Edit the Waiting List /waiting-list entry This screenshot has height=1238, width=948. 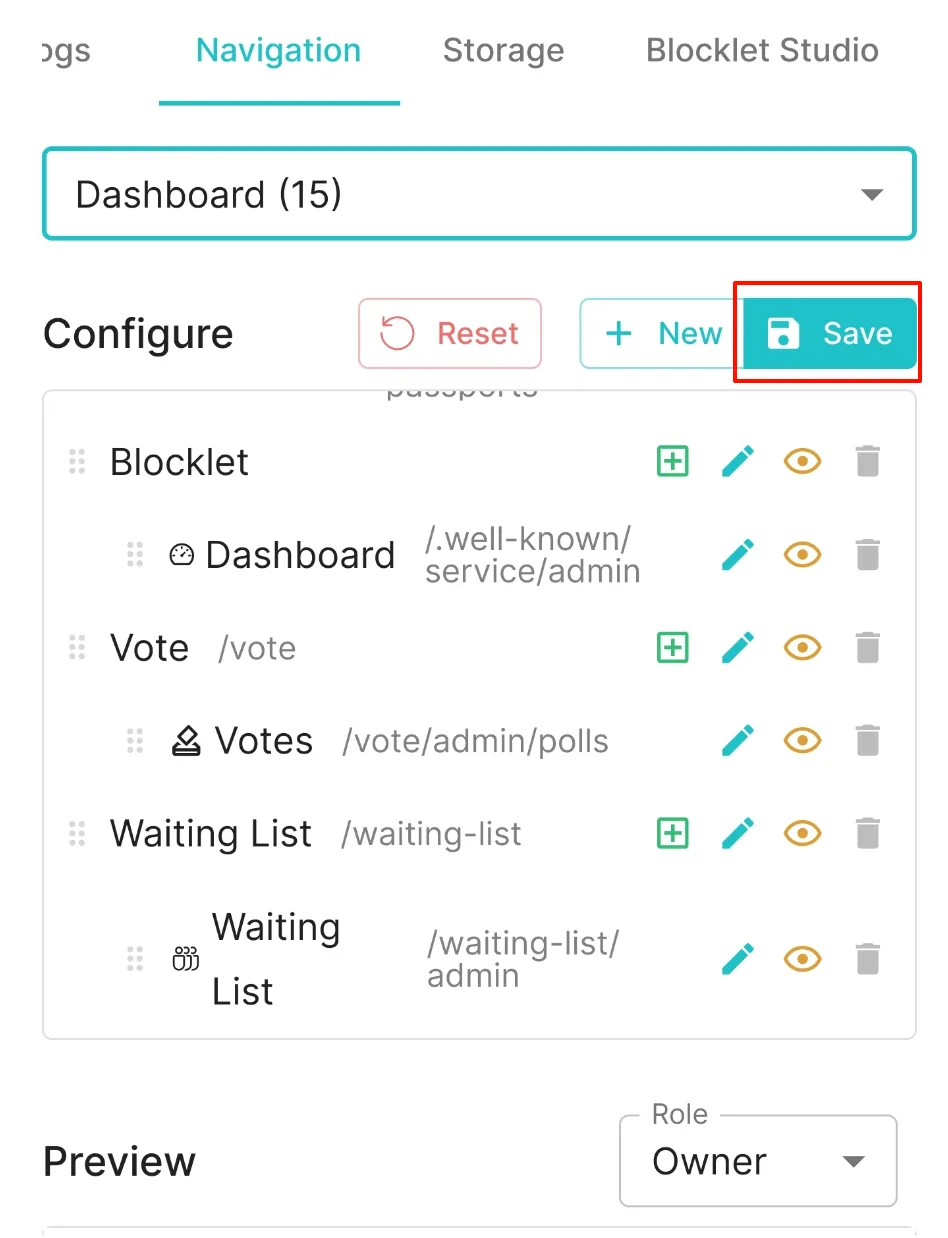point(738,833)
